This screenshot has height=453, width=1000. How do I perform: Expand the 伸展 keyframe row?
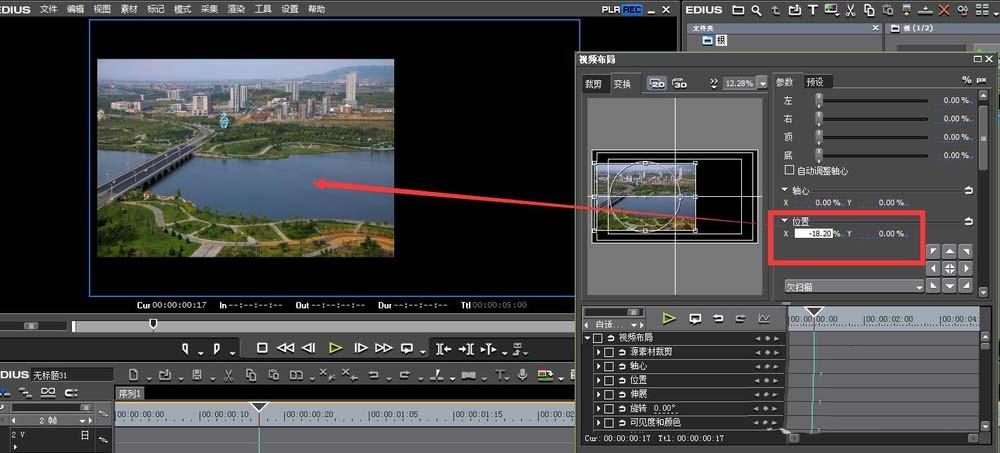pyautogui.click(x=597, y=395)
